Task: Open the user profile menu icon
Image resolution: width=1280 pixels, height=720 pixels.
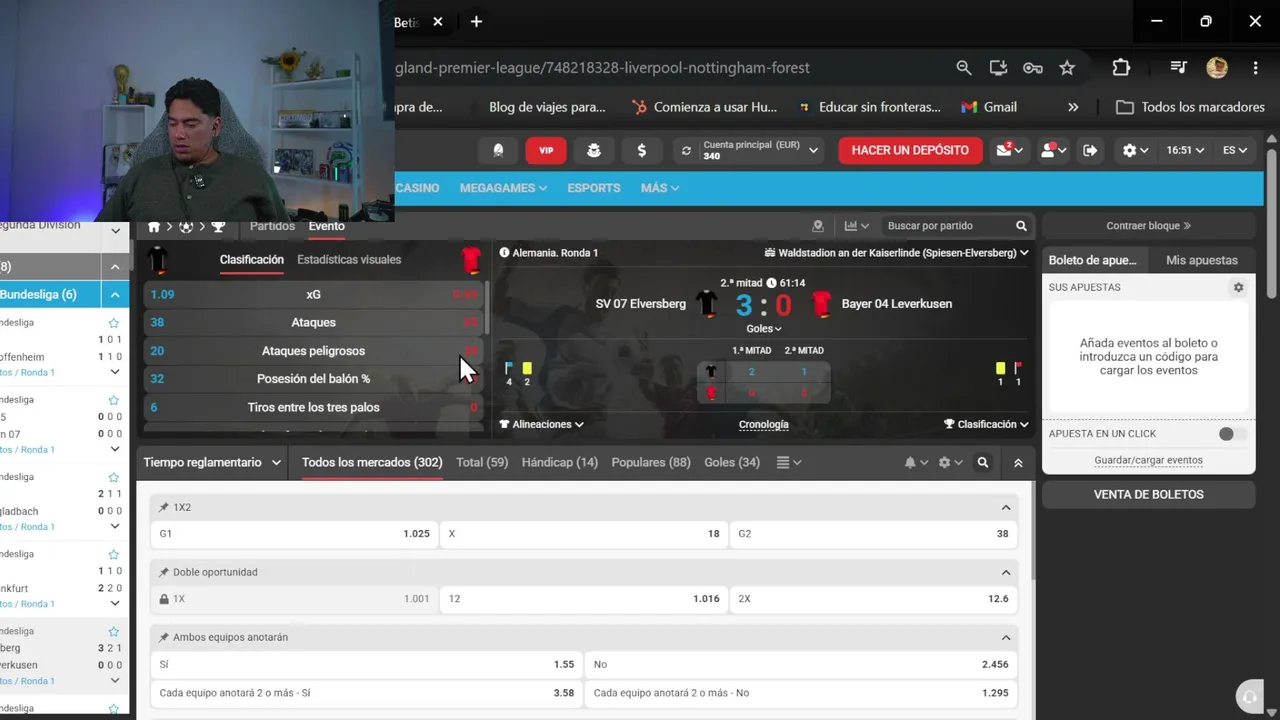Action: [1054, 150]
